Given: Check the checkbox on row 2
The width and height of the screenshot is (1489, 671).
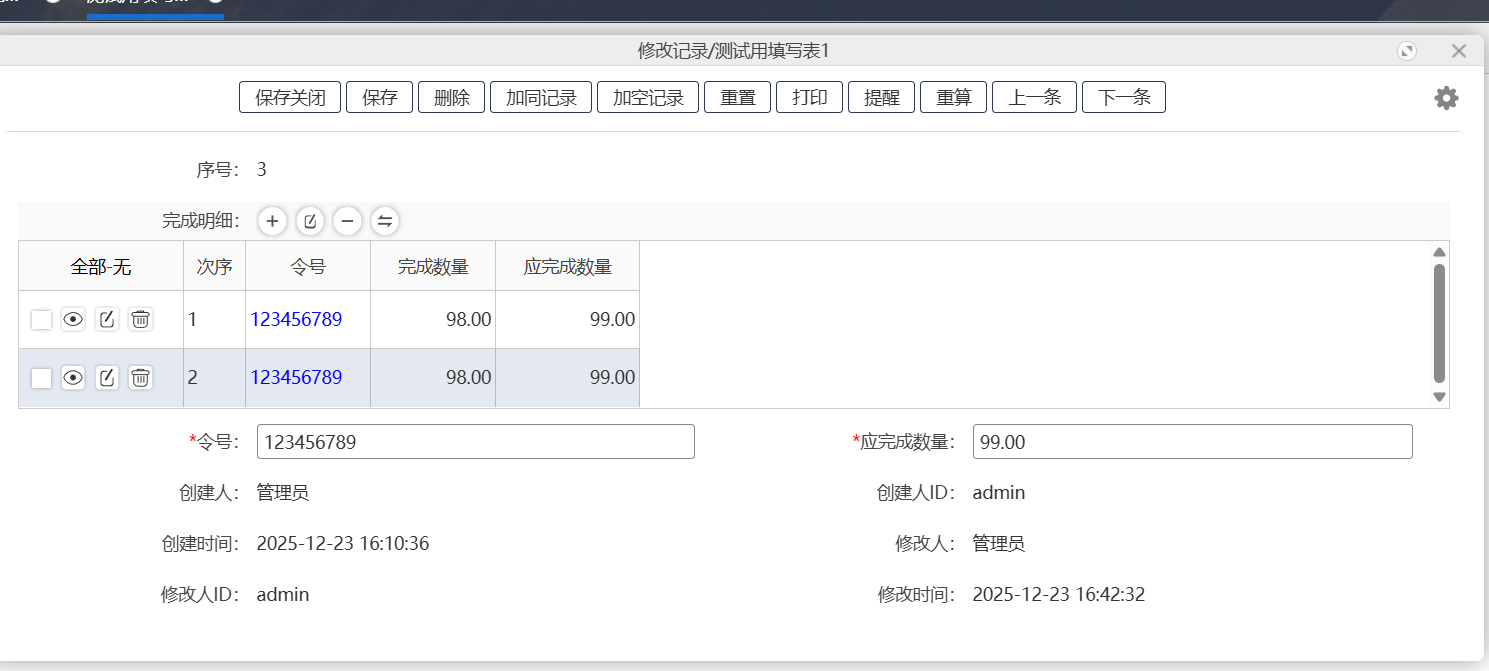Looking at the screenshot, I should 41,377.
